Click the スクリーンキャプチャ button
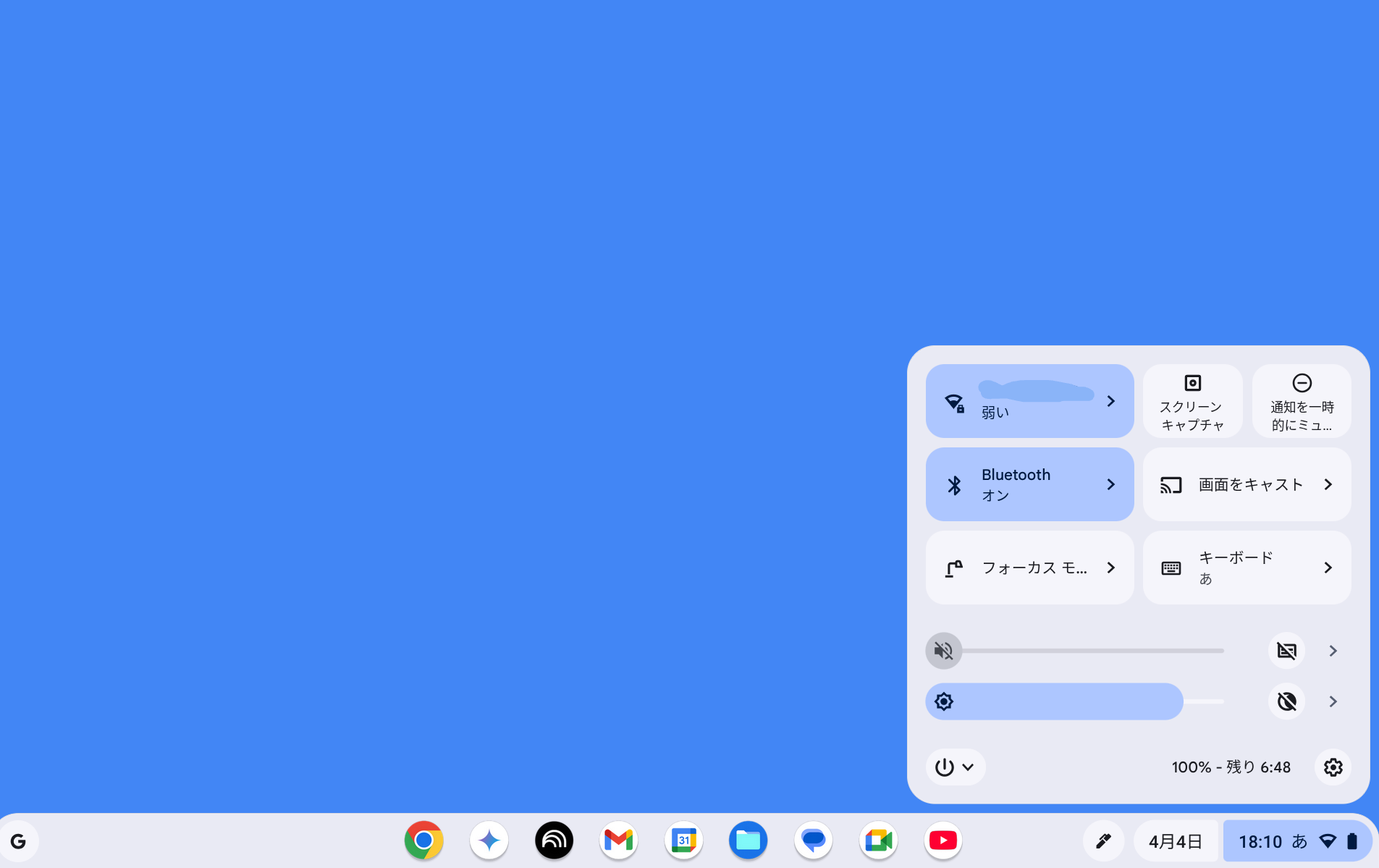Image resolution: width=1379 pixels, height=868 pixels. pos(1192,401)
